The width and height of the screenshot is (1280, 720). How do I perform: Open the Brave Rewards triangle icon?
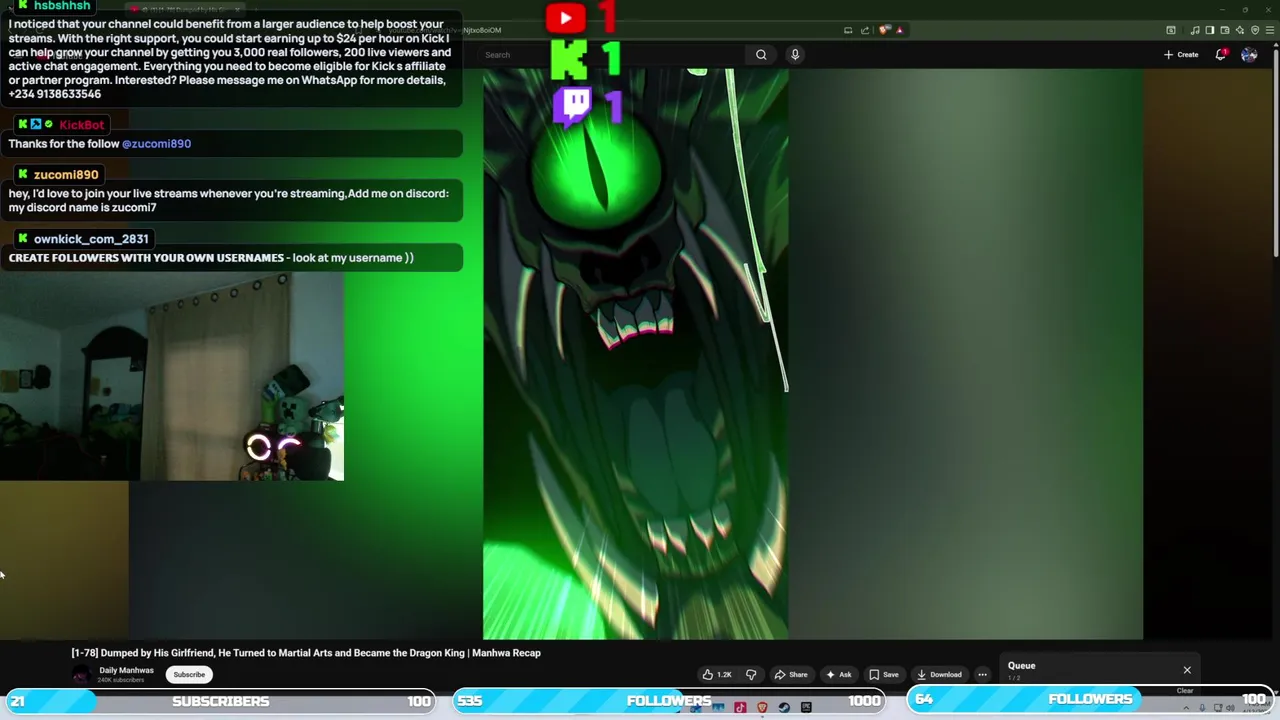900,30
